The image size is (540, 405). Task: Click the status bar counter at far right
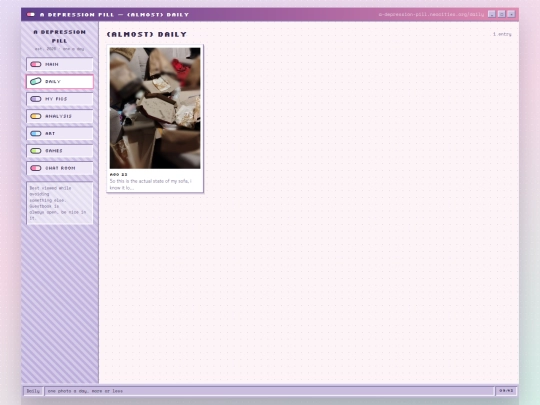pyautogui.click(x=506, y=391)
